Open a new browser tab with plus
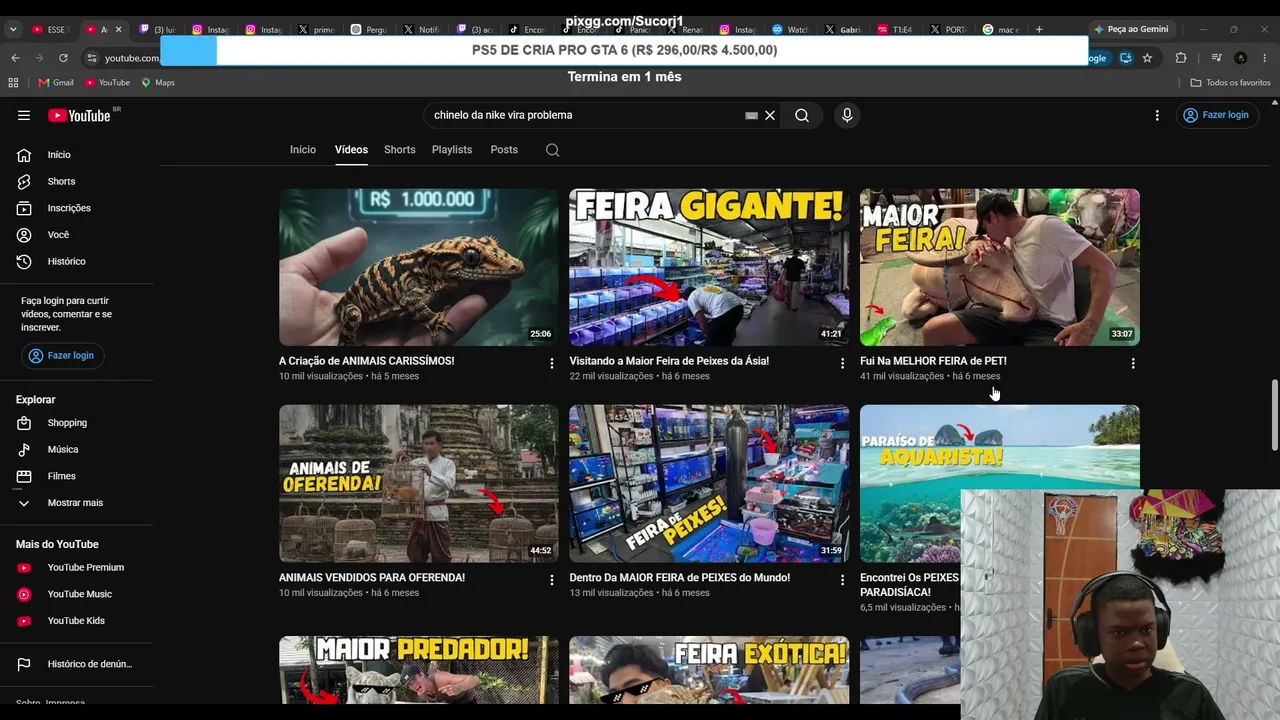The image size is (1280, 720). pyautogui.click(x=1039, y=29)
